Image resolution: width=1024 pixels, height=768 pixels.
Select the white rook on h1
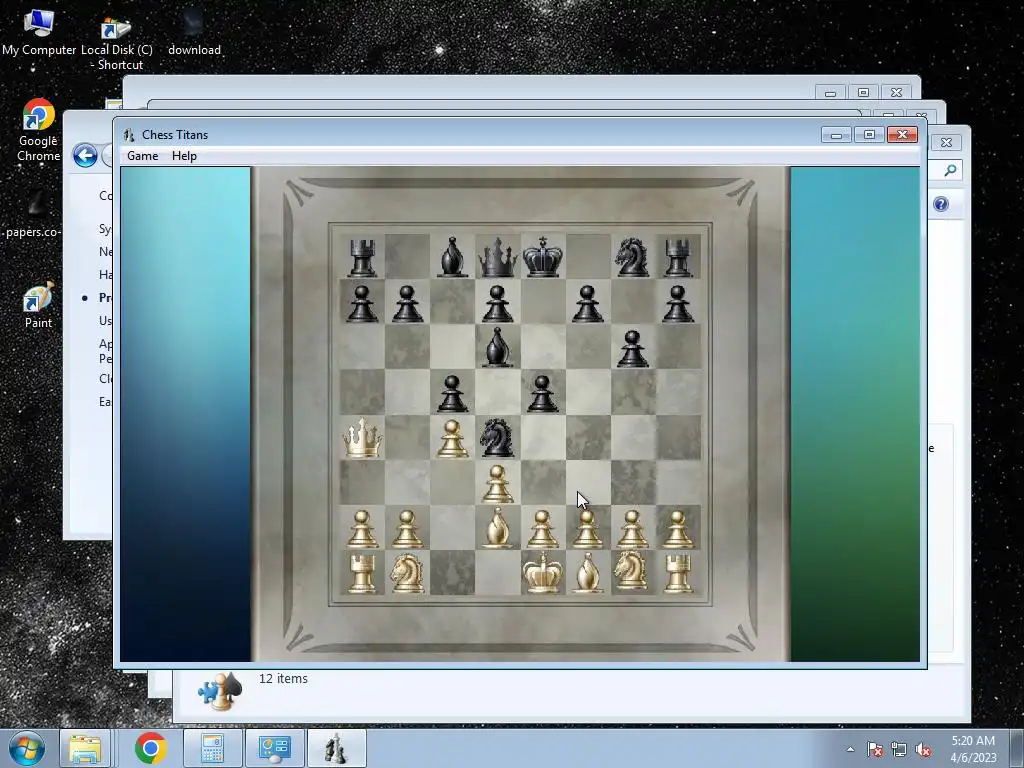pos(677,573)
